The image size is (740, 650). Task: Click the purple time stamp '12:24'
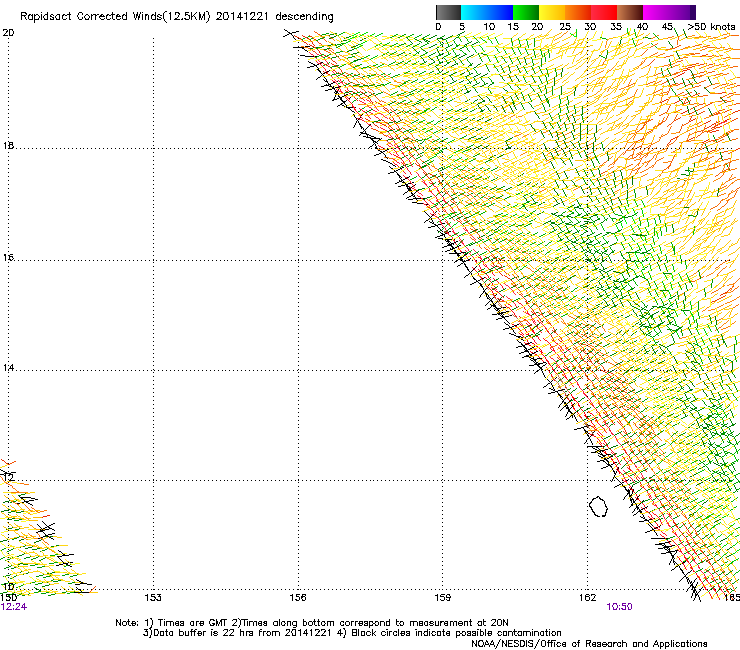[x=14, y=607]
